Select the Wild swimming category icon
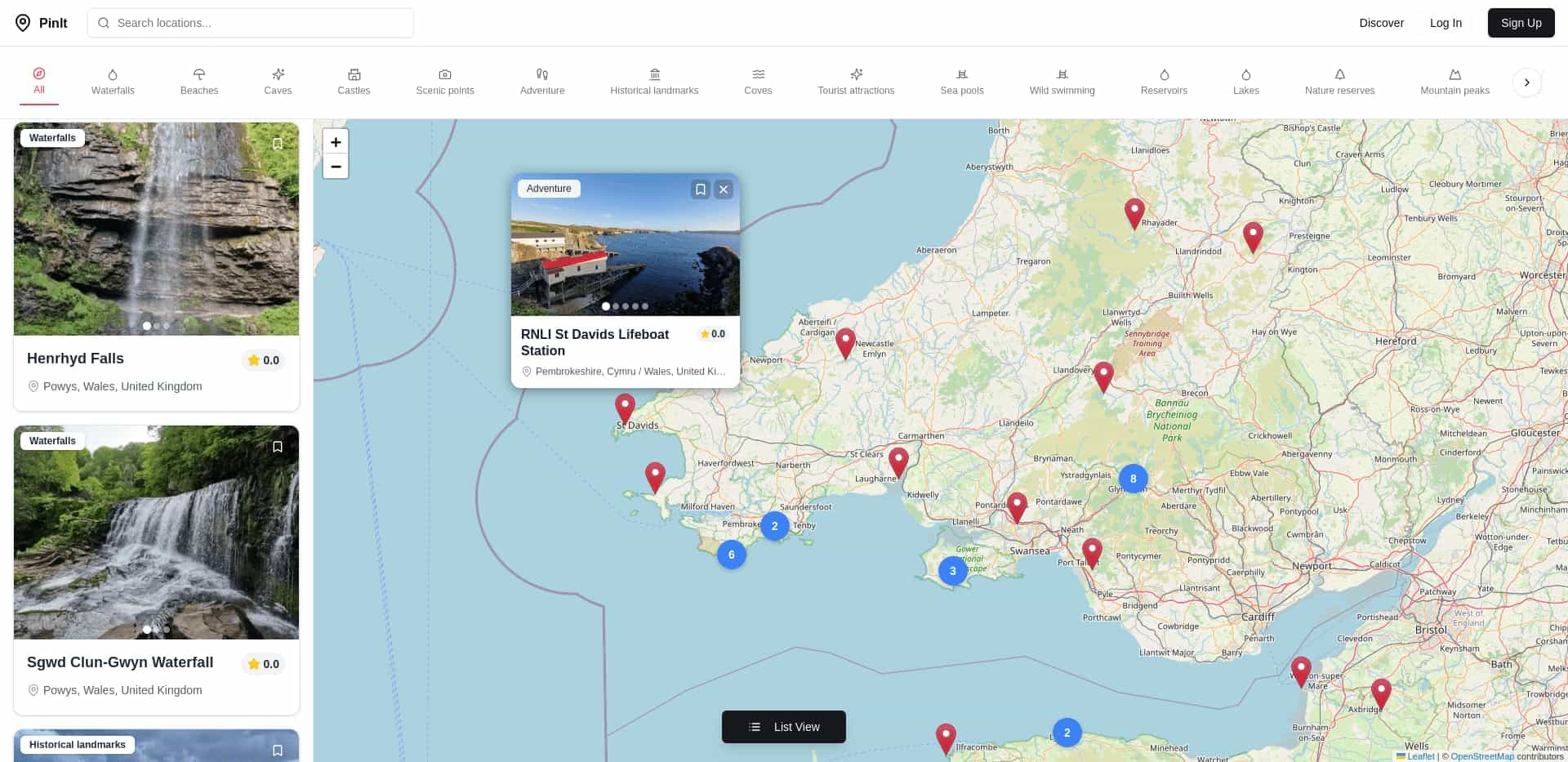 pos(1062,74)
